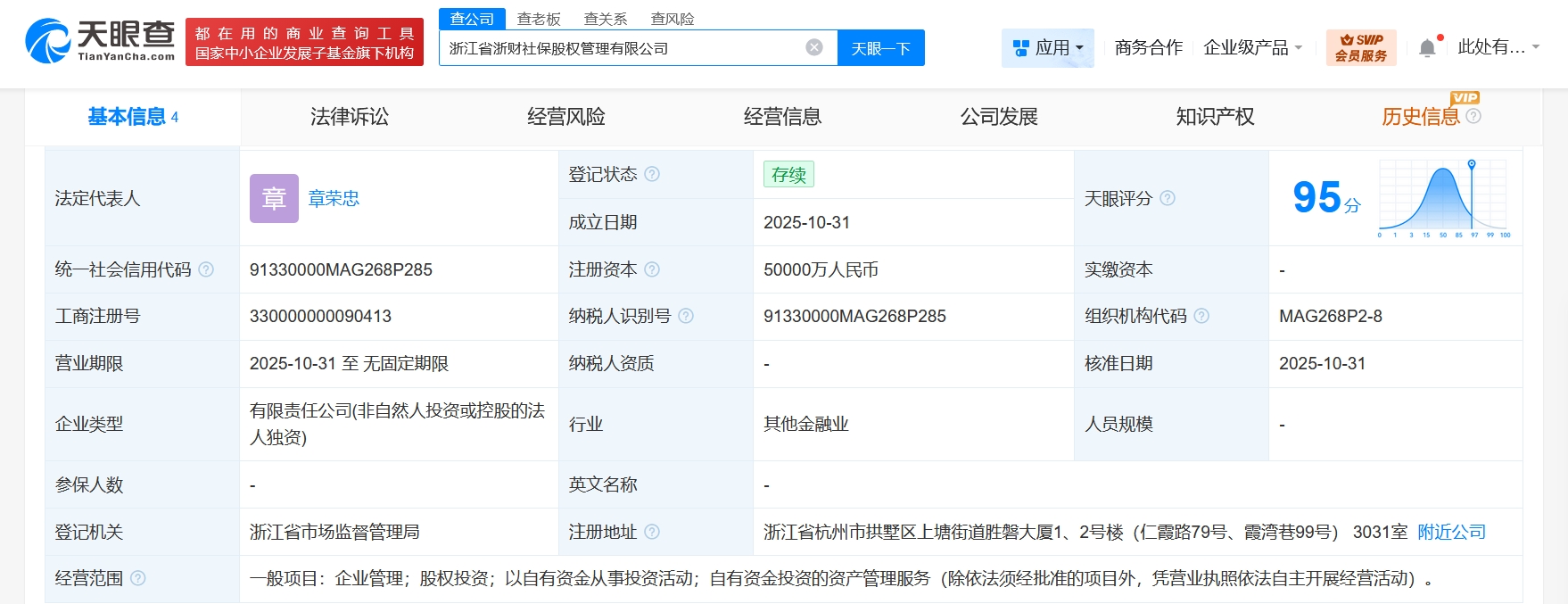This screenshot has height=604, width=1568.
Task: Click the help icon next to 经营范围
Action: tap(138, 578)
